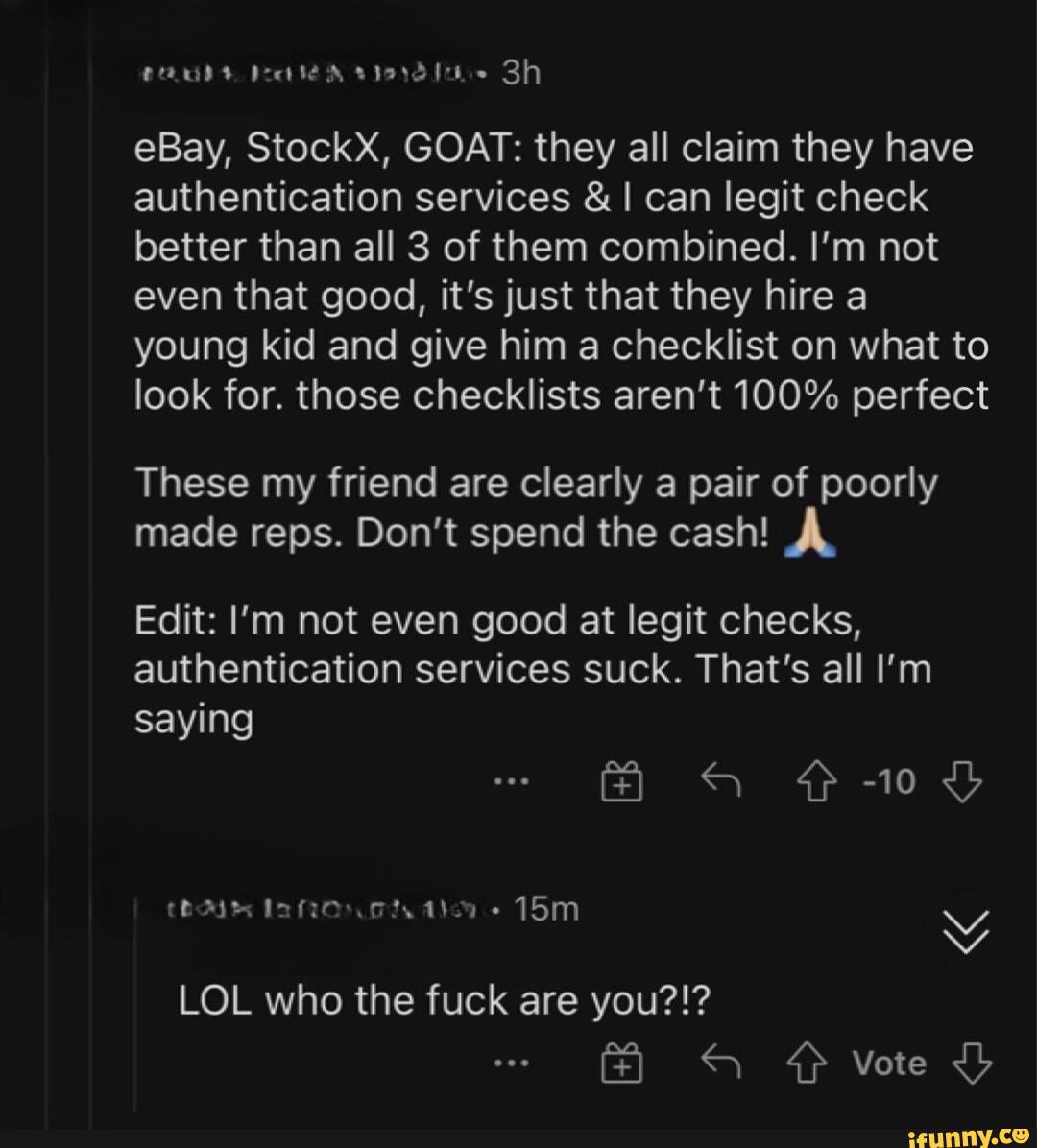Open more options on the first comment
This screenshot has height=1148, width=1037.
512,781
